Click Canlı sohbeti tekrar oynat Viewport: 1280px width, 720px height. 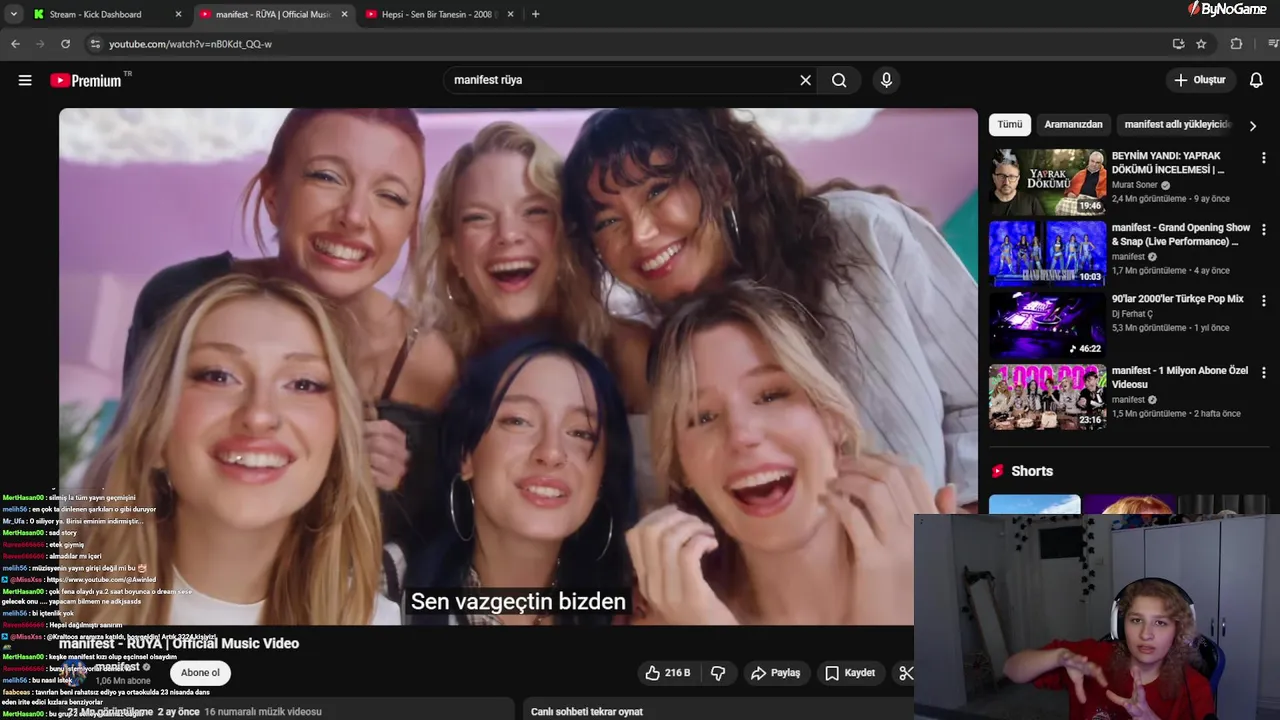pyautogui.click(x=587, y=711)
